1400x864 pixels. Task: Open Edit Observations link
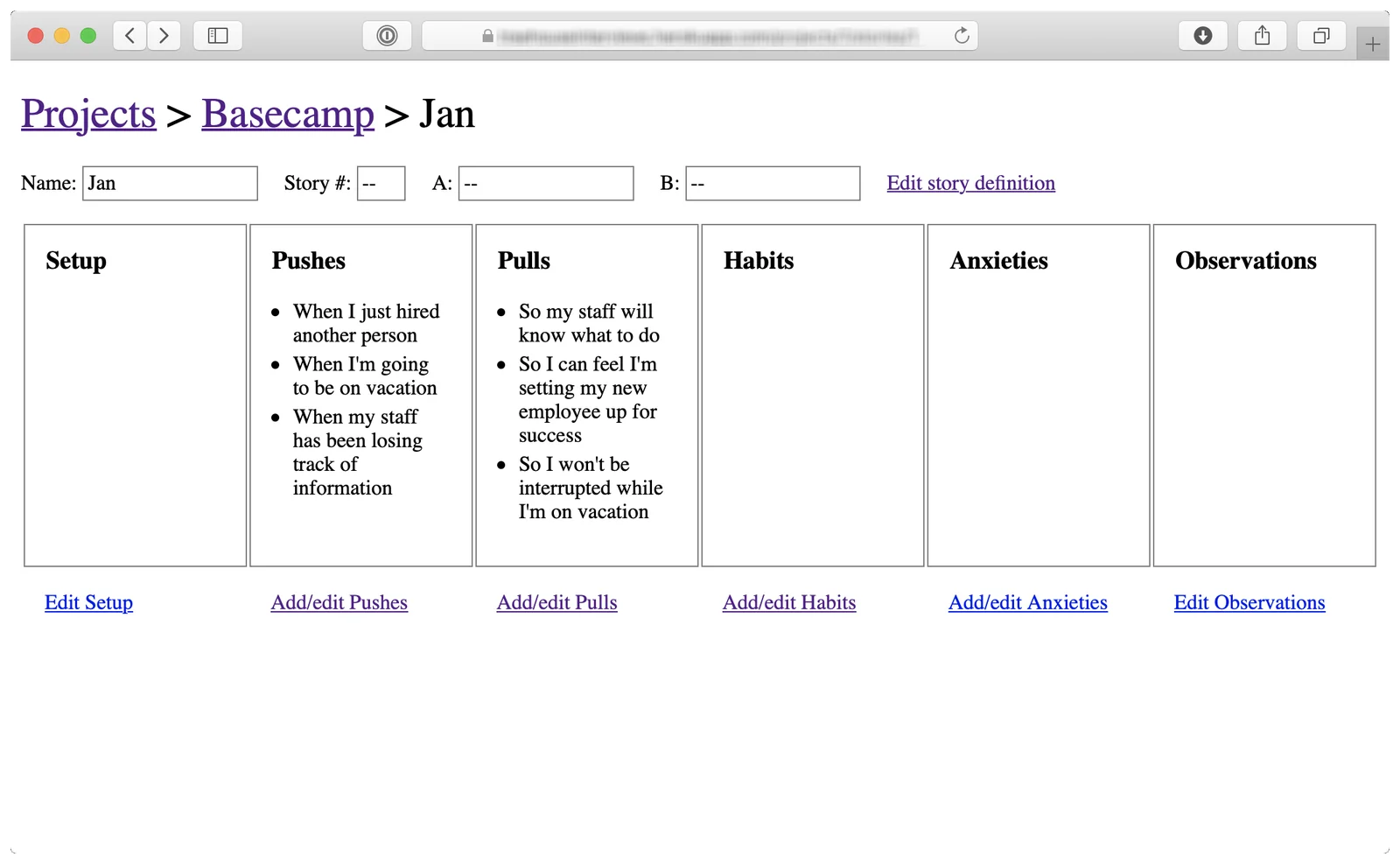tap(1249, 602)
